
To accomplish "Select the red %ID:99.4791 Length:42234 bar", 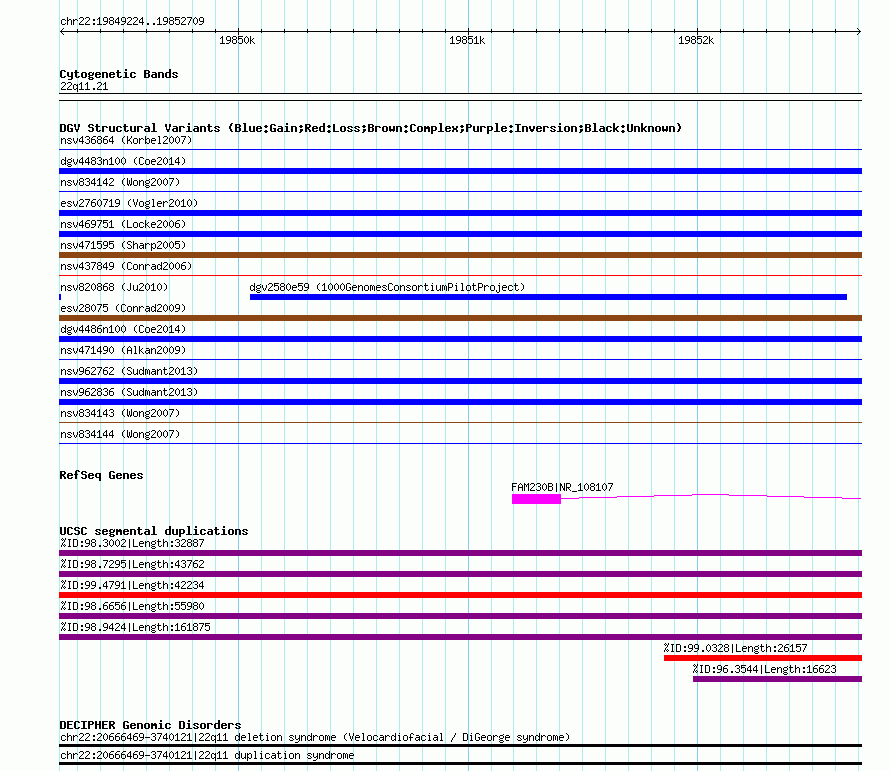I will point(460,595).
